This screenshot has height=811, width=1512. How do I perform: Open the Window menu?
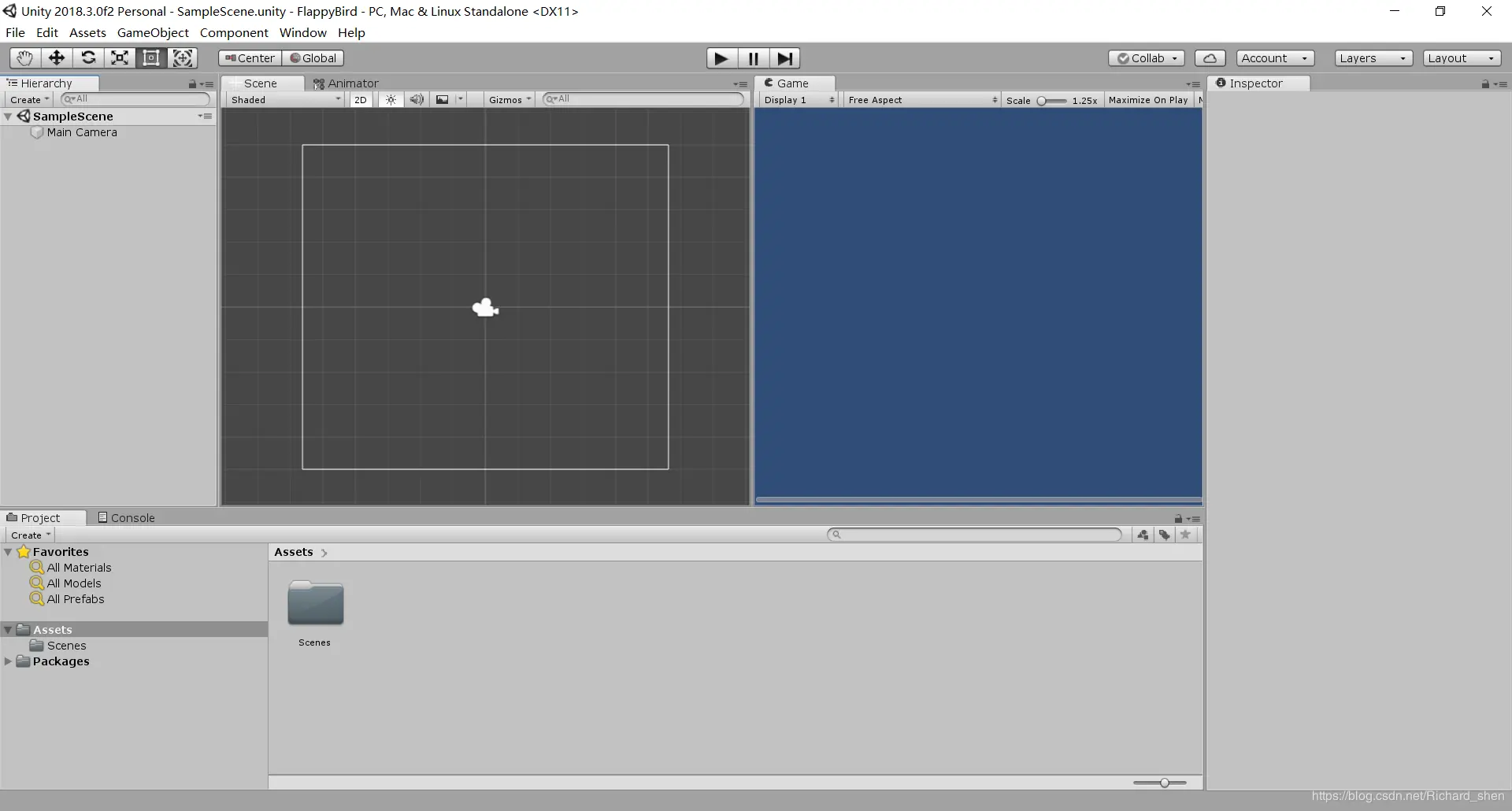click(x=302, y=32)
